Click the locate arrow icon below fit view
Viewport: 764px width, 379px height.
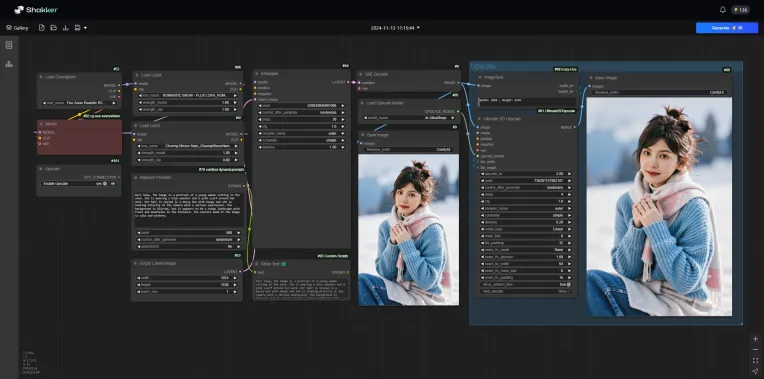coord(755,371)
